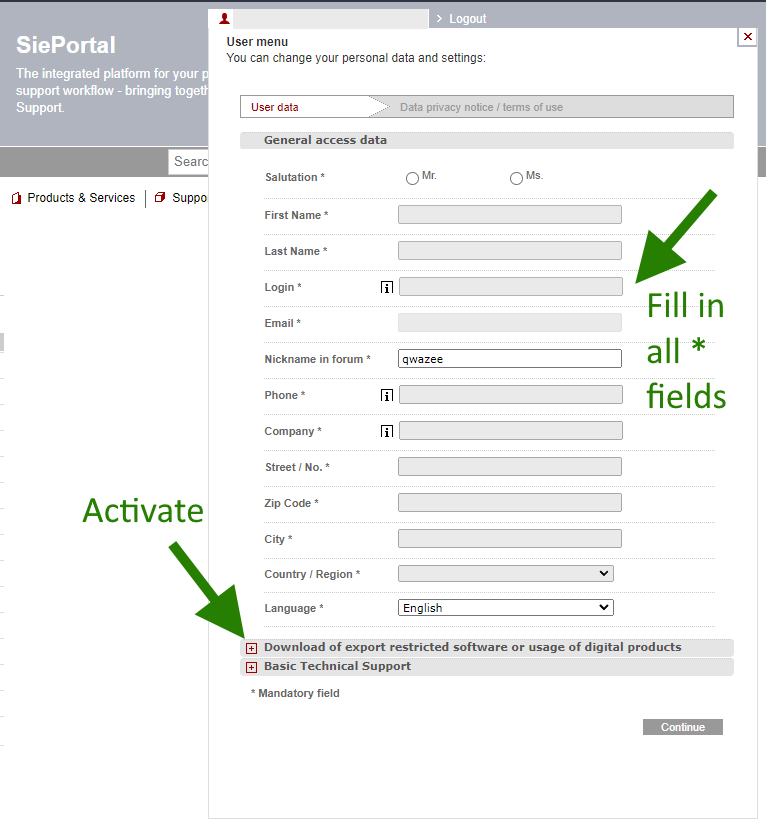
Task: Click the Zip Code input field
Action: point(509,503)
